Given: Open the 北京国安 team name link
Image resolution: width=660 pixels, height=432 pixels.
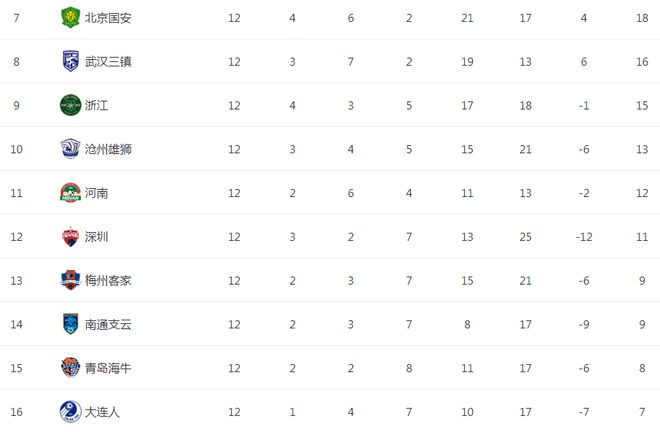Looking at the screenshot, I should pos(108,18).
